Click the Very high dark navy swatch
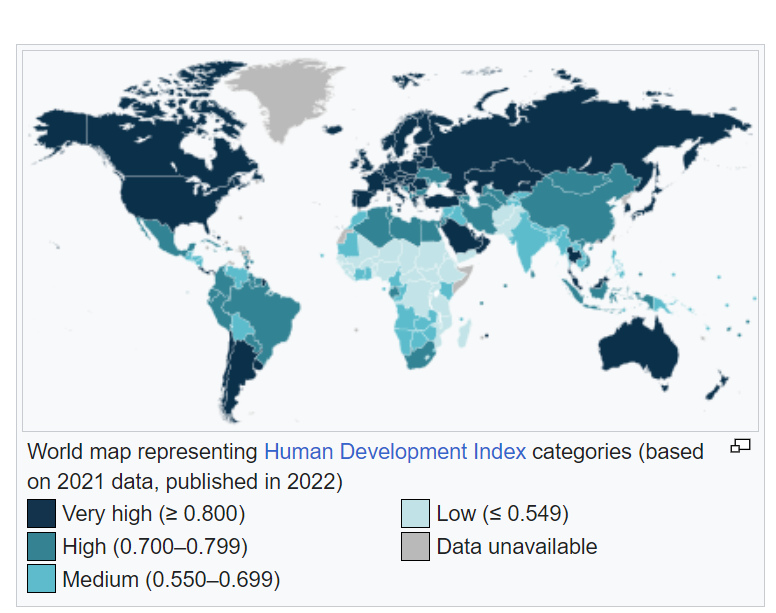The height and width of the screenshot is (613, 776). [42, 514]
